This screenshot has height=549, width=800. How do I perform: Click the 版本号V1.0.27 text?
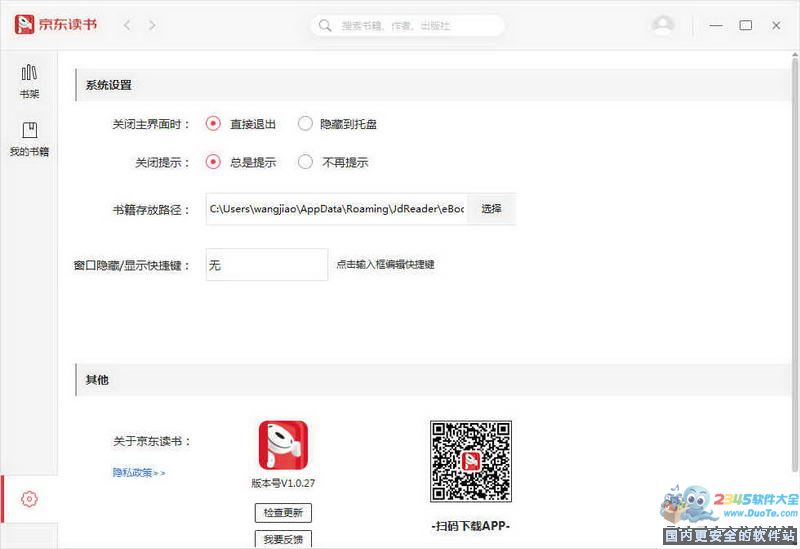pos(283,483)
